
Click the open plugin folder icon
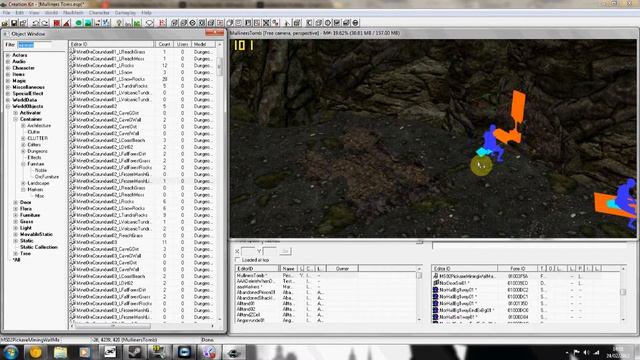pyautogui.click(x=6, y=23)
